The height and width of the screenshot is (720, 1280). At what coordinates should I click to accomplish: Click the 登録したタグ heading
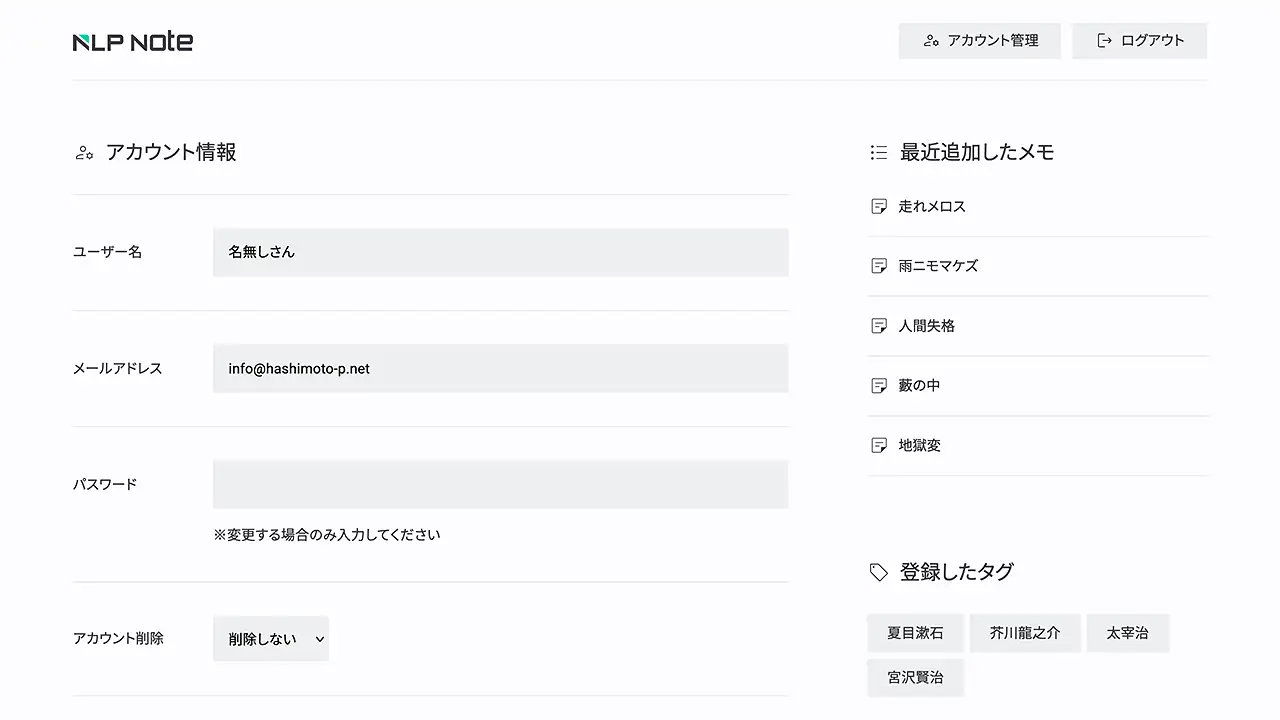point(957,572)
